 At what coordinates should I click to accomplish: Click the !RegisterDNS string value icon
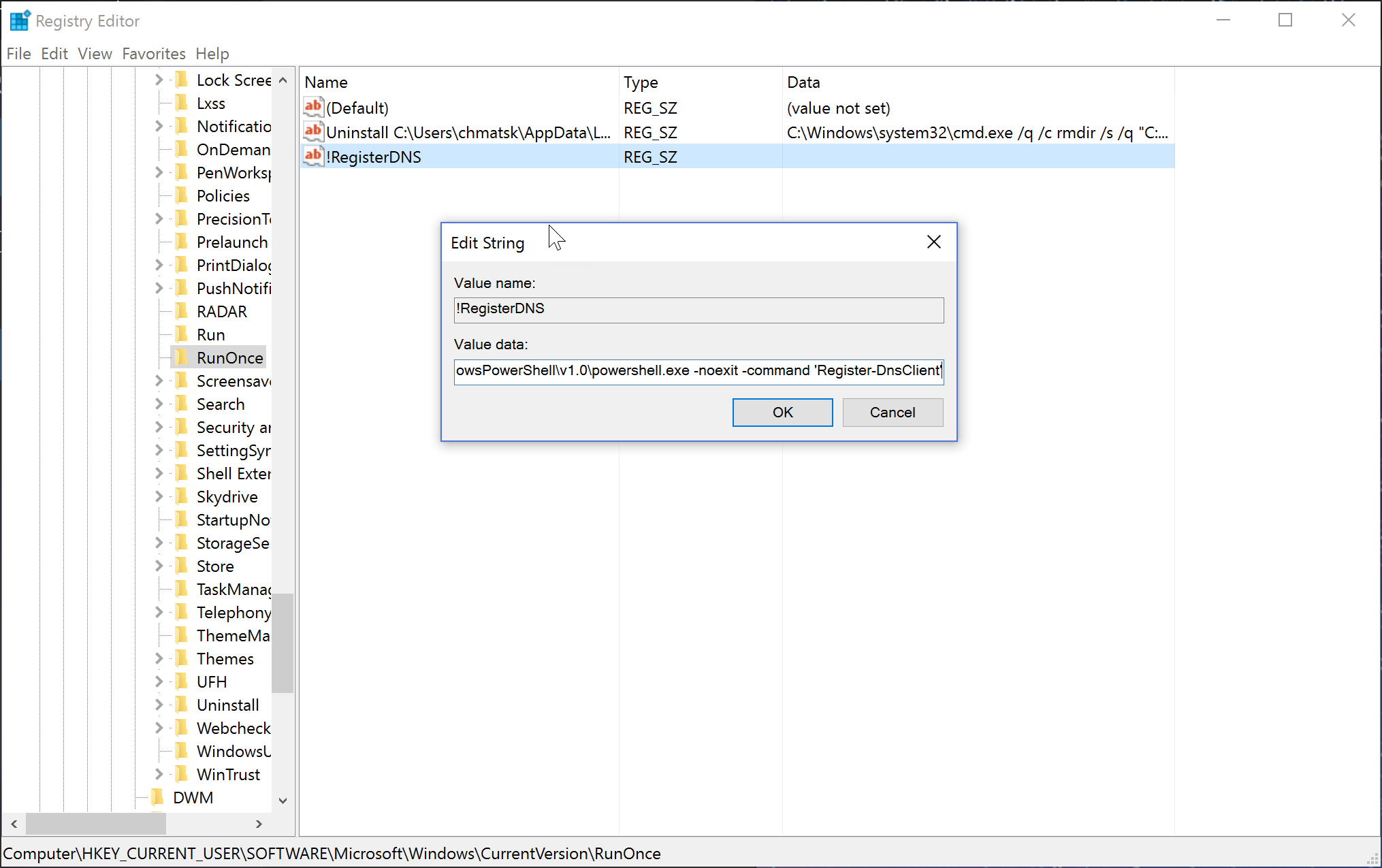pyautogui.click(x=313, y=156)
